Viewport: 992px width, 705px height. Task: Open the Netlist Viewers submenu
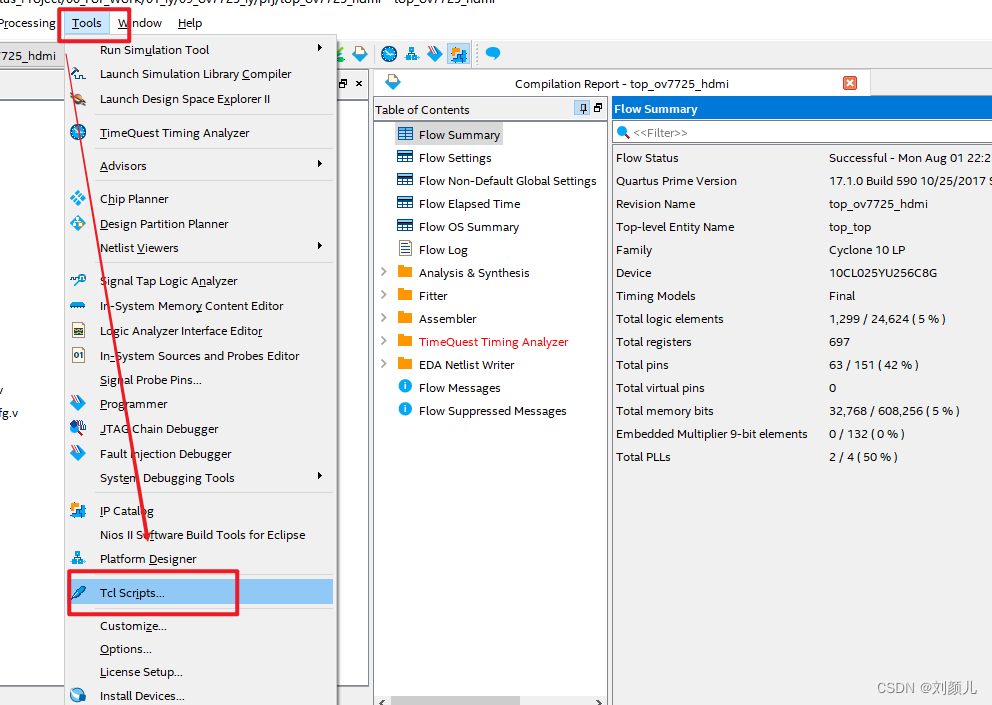click(201, 247)
